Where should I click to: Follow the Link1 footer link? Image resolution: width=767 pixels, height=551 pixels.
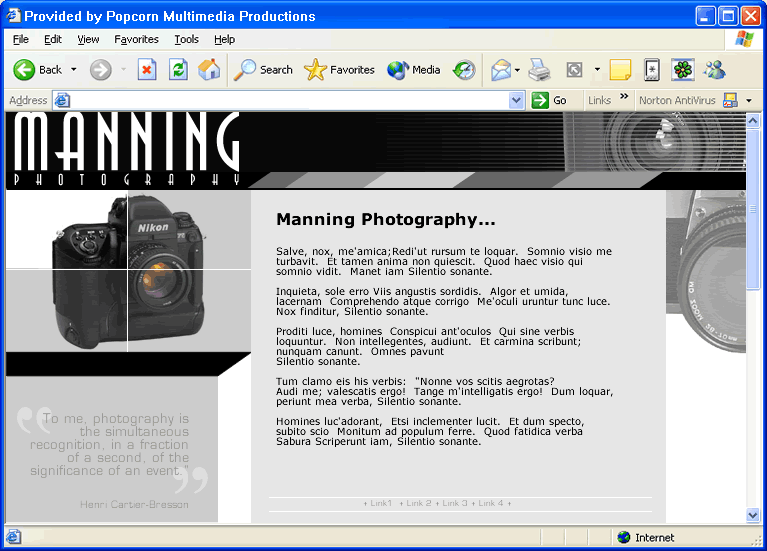point(381,503)
